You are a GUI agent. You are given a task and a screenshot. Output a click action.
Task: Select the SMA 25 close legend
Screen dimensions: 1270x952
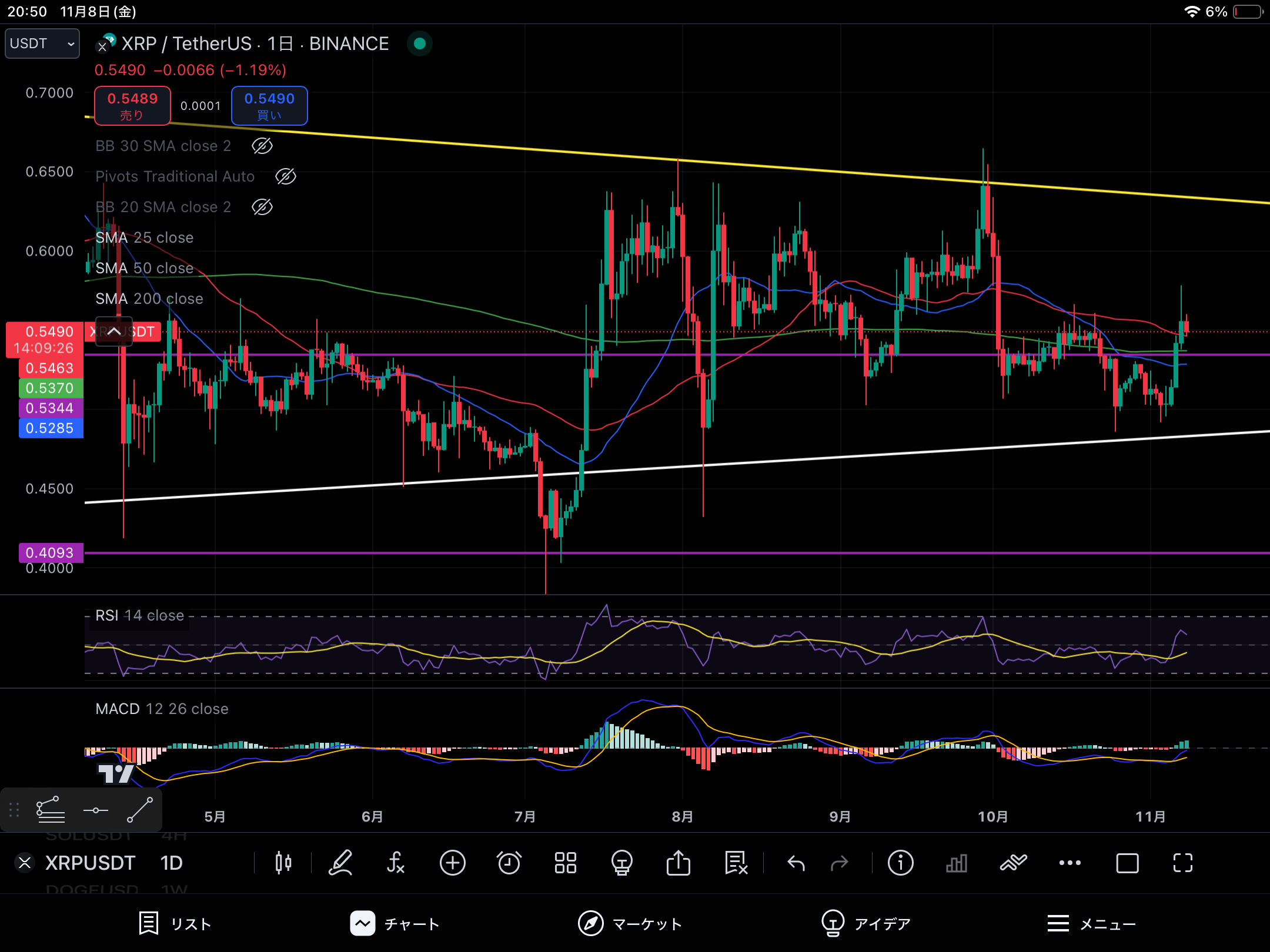145,237
